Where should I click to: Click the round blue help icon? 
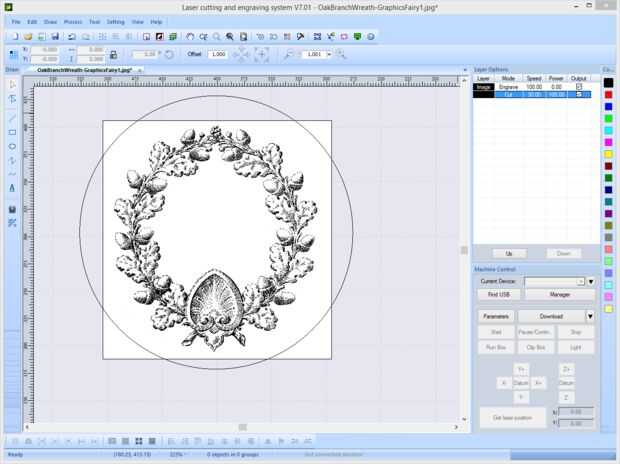(370, 37)
